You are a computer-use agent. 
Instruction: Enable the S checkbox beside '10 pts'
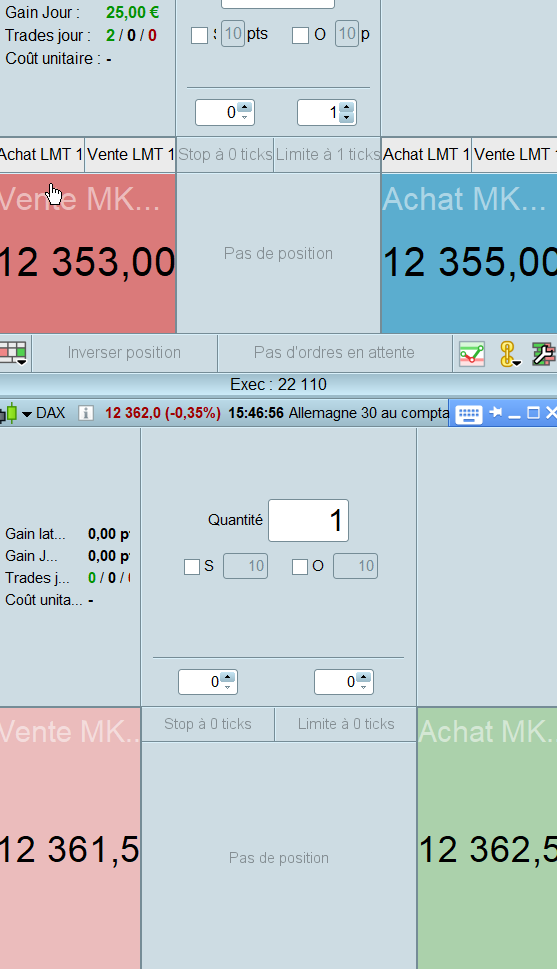tap(199, 36)
